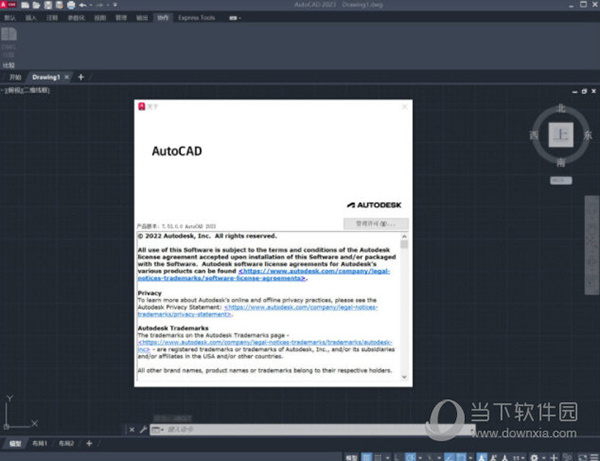Click the Redo arrow icon

[99, 5]
